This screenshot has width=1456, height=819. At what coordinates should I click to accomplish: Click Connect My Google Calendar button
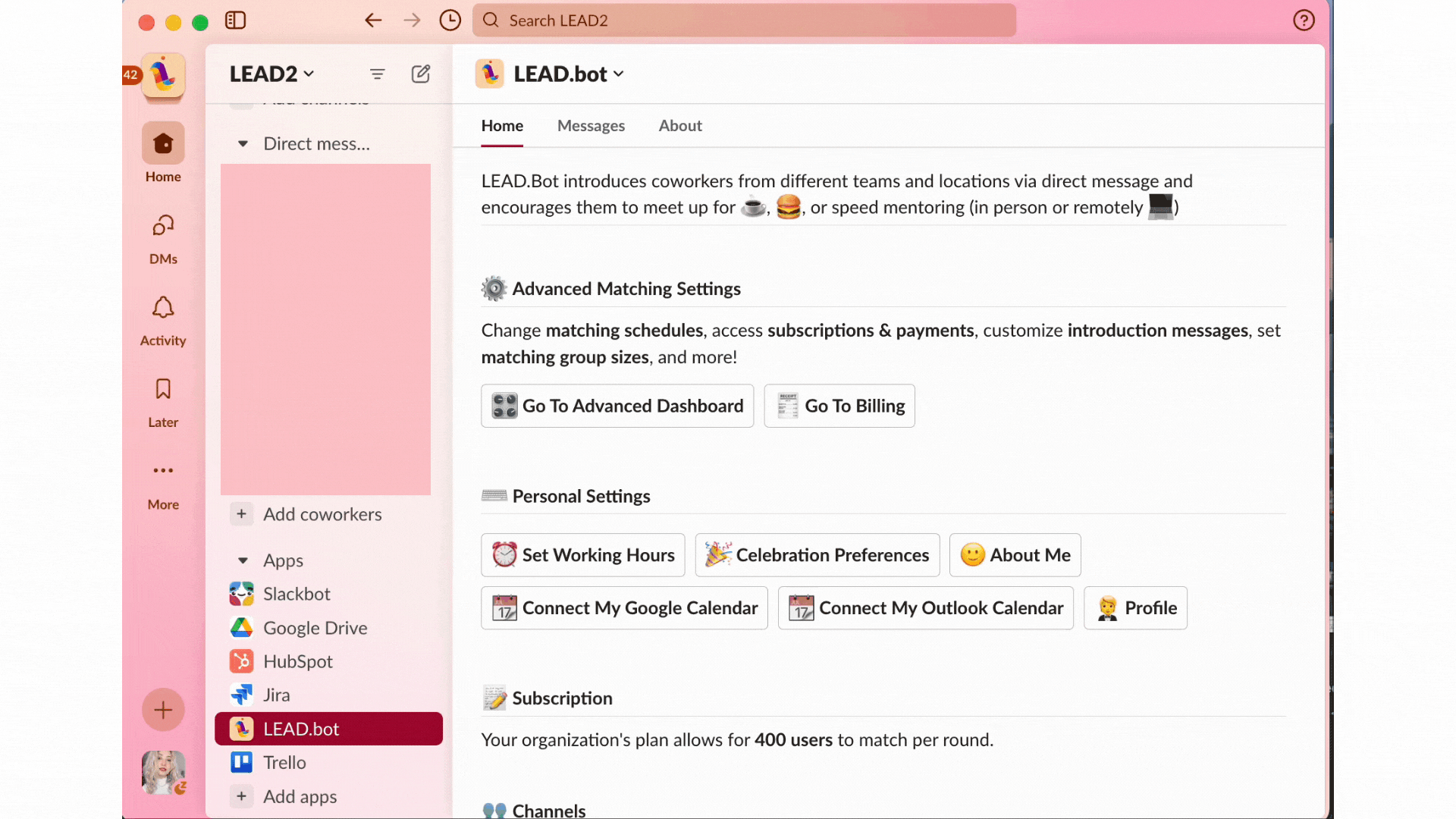pos(624,608)
